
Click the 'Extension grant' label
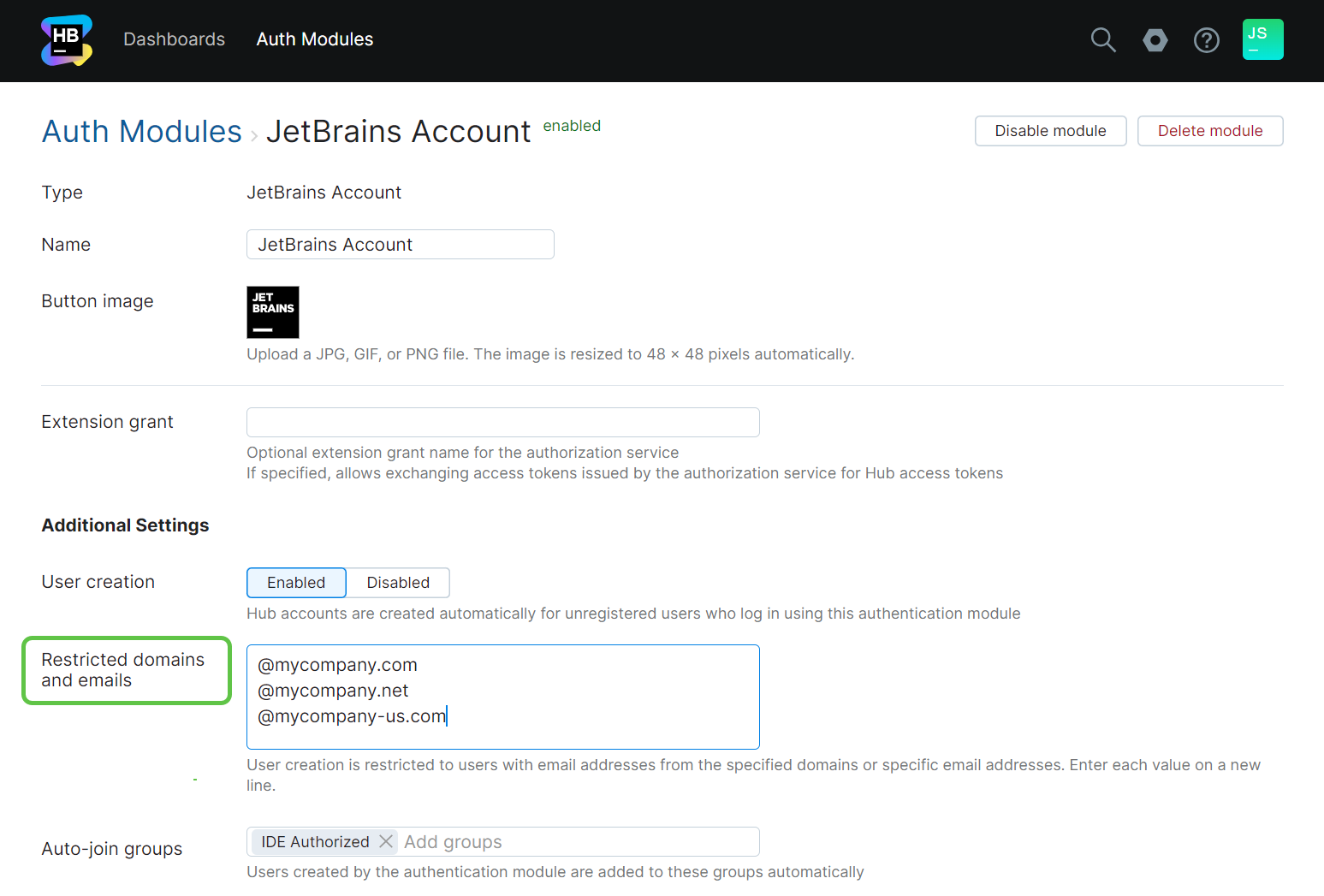[x=108, y=422]
